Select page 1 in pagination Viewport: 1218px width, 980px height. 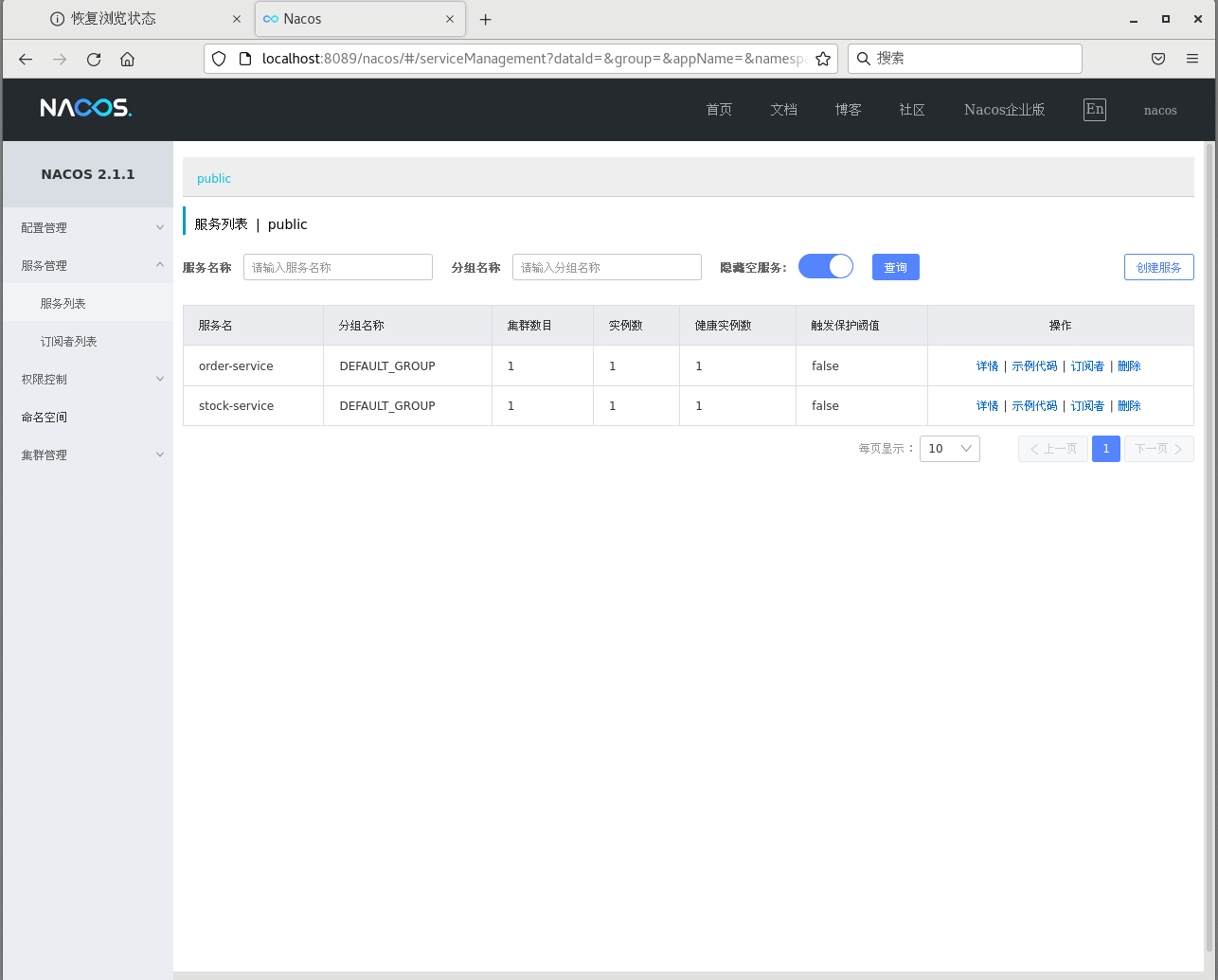pos(1106,449)
